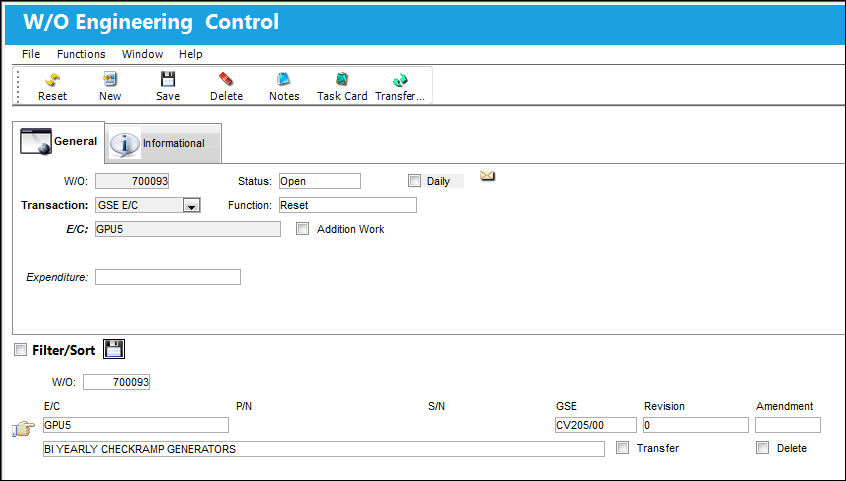The width and height of the screenshot is (846, 481).
Task: Open the Help menu
Action: coord(190,54)
